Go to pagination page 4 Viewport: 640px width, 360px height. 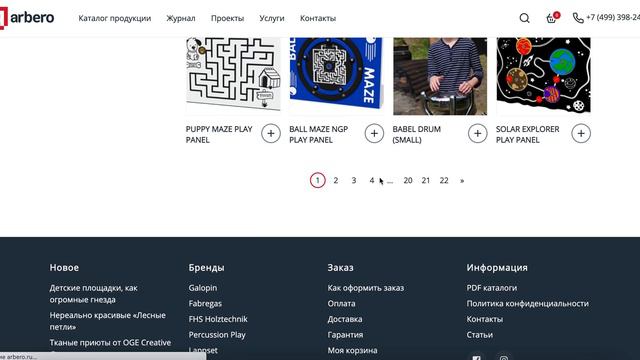click(x=371, y=180)
